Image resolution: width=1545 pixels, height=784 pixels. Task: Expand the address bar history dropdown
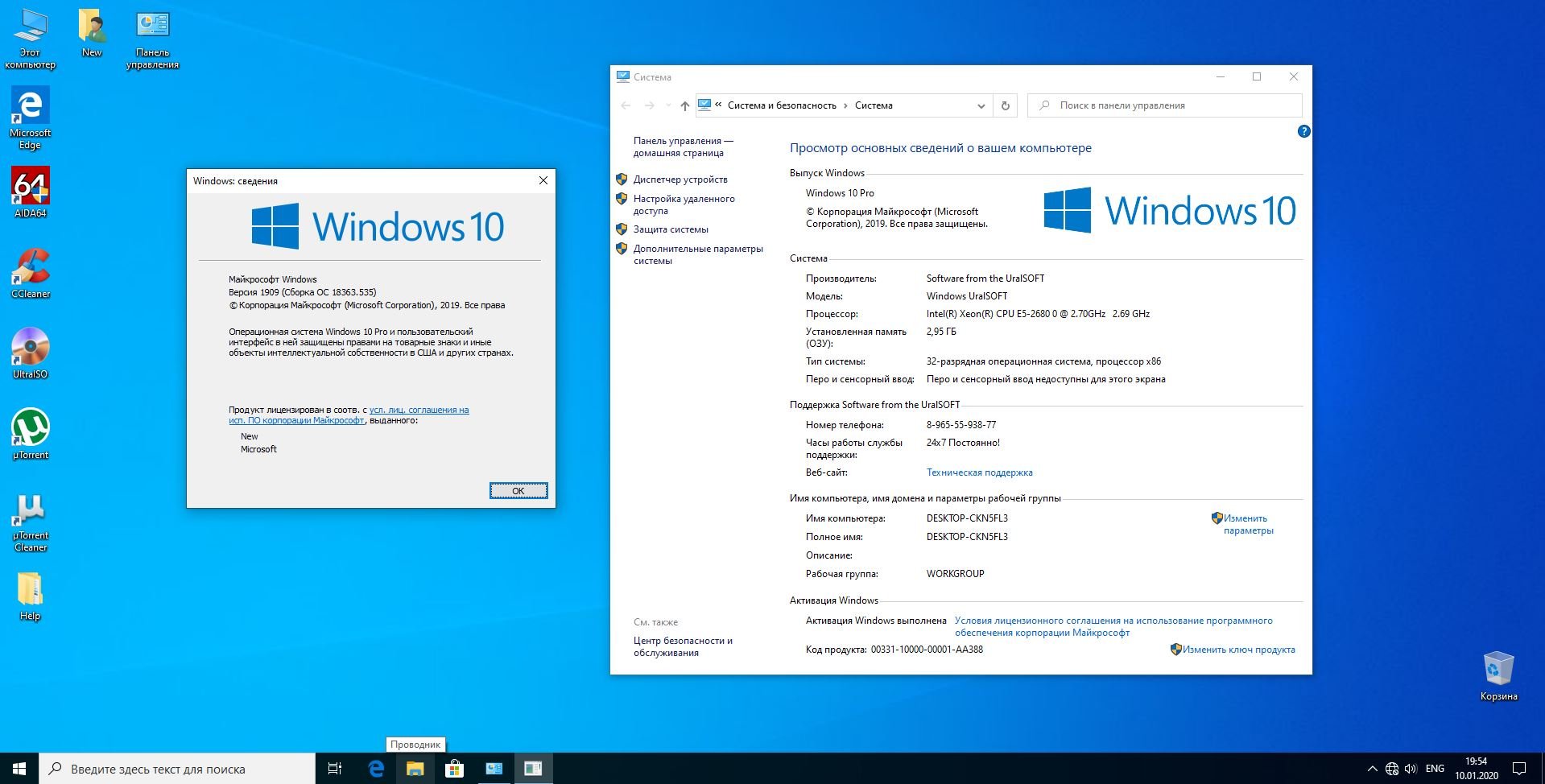tap(981, 105)
